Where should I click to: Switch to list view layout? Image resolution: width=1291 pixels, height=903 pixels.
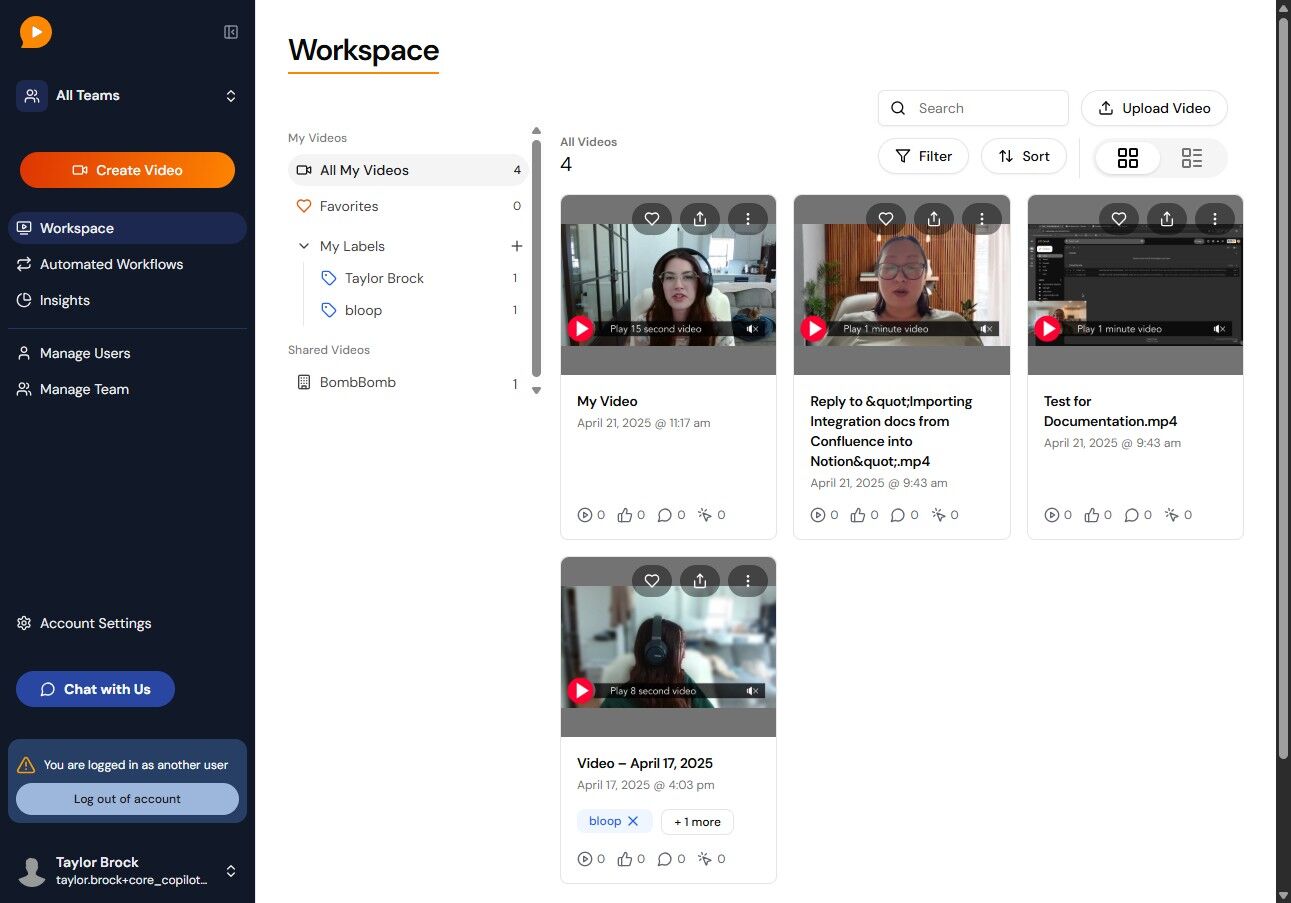[x=1192, y=158]
